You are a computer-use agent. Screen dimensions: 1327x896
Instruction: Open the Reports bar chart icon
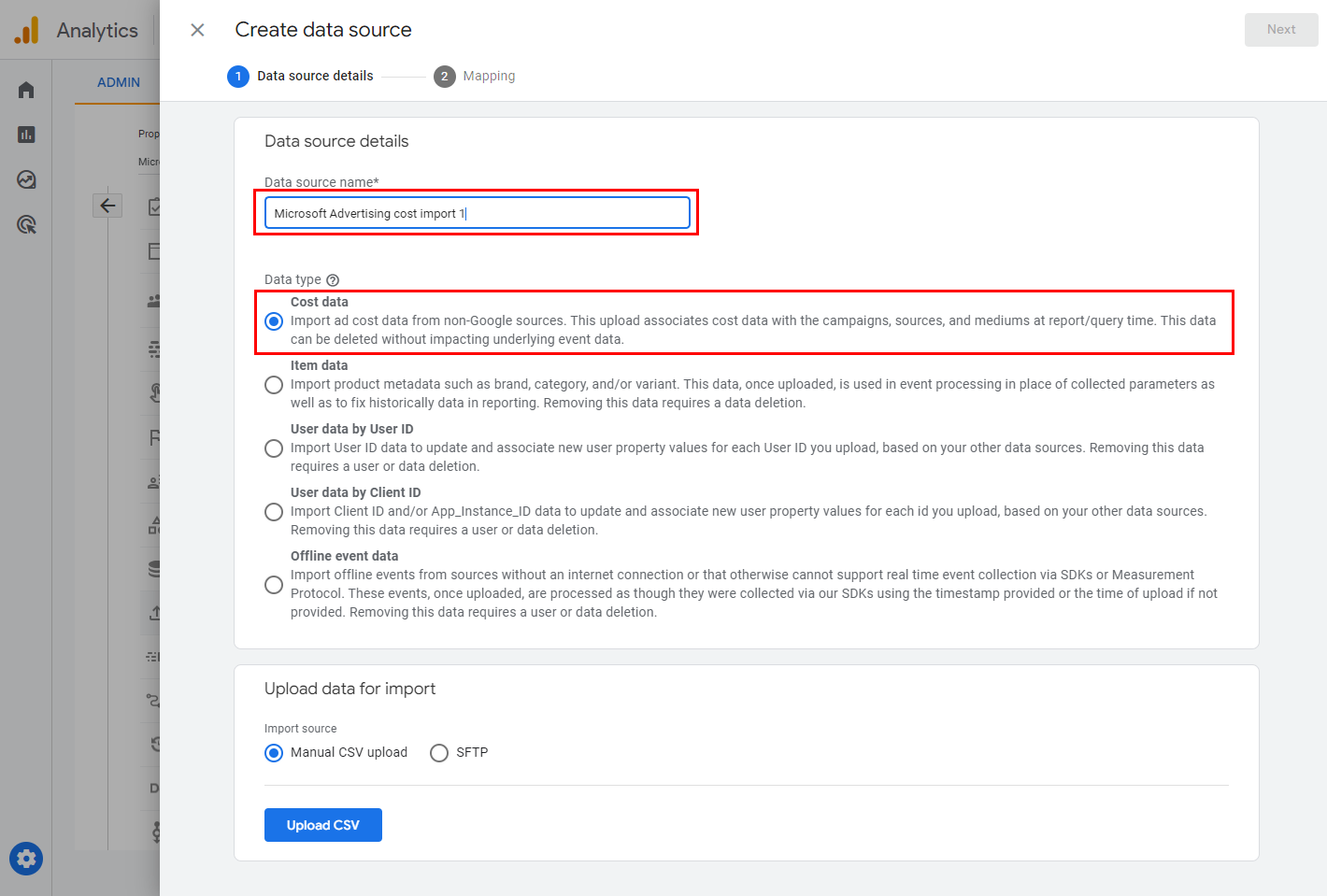pyautogui.click(x=26, y=135)
